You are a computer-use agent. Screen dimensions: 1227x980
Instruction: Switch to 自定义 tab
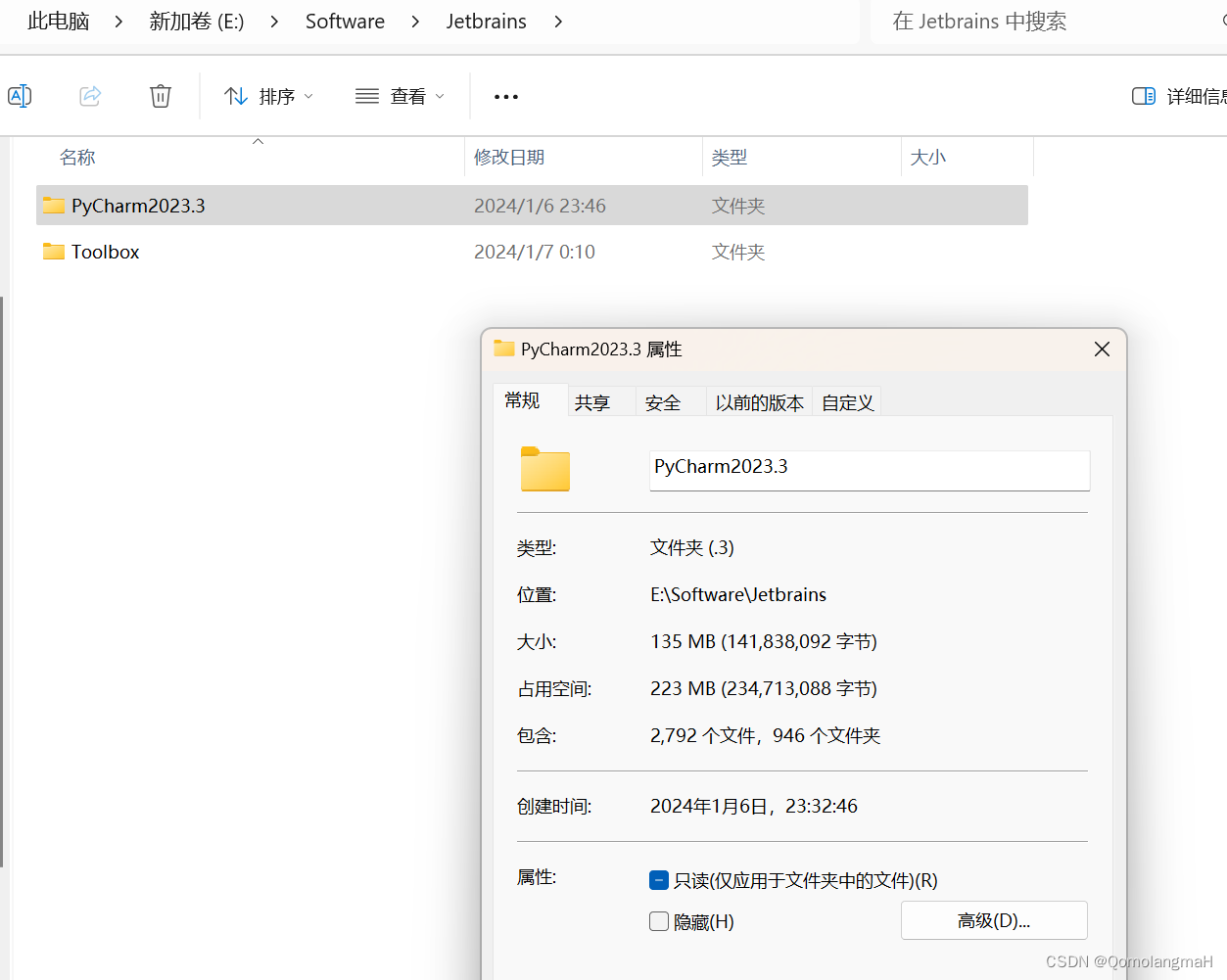pyautogui.click(x=847, y=402)
